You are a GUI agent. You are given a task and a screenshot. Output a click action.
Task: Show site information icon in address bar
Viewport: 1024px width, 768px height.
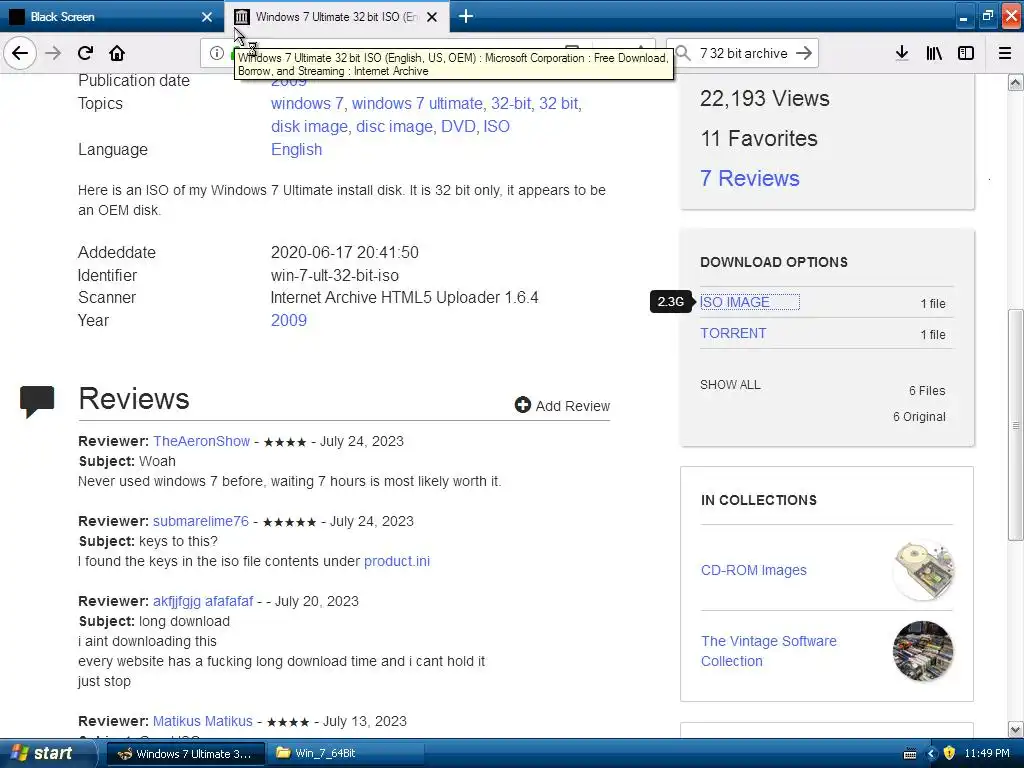216,53
